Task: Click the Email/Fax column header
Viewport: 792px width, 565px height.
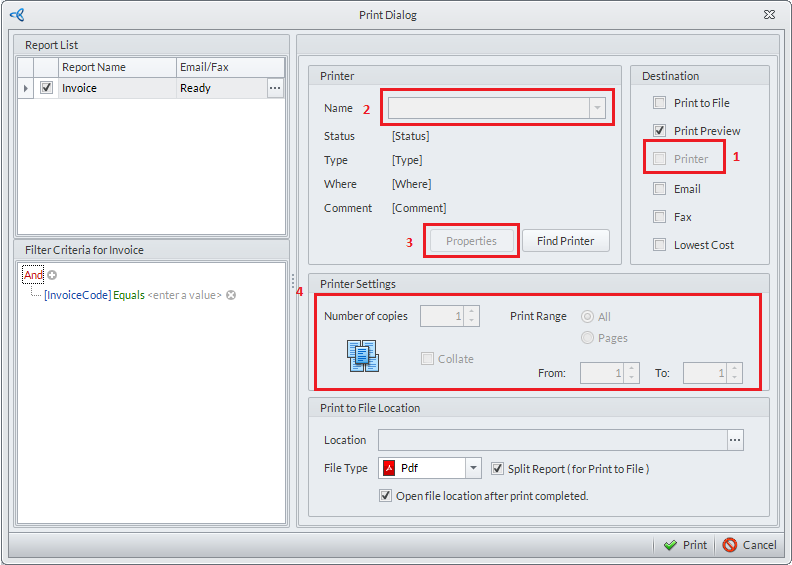Action: tap(220, 67)
